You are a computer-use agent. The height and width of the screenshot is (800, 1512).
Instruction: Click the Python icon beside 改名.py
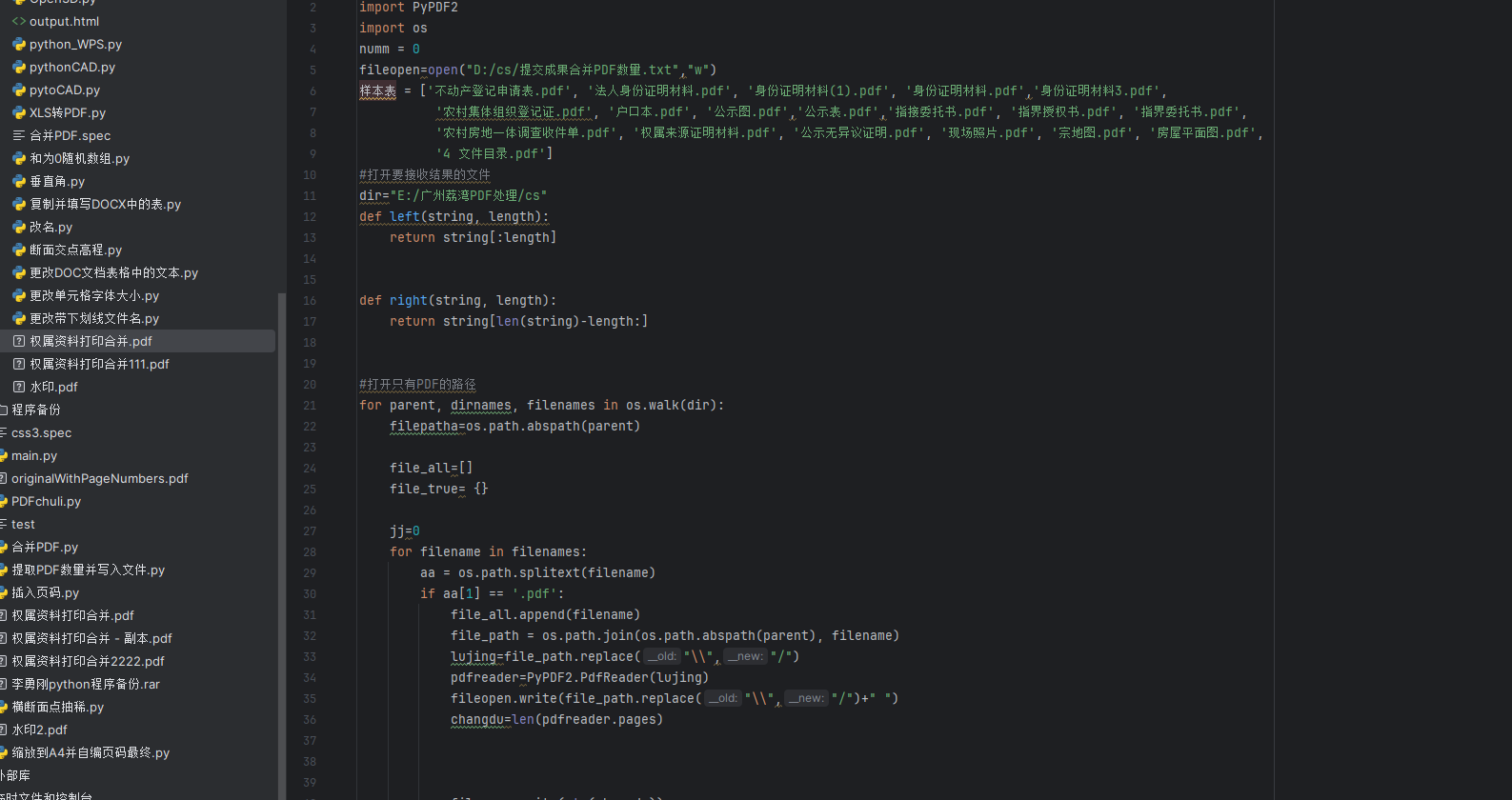pyautogui.click(x=19, y=227)
